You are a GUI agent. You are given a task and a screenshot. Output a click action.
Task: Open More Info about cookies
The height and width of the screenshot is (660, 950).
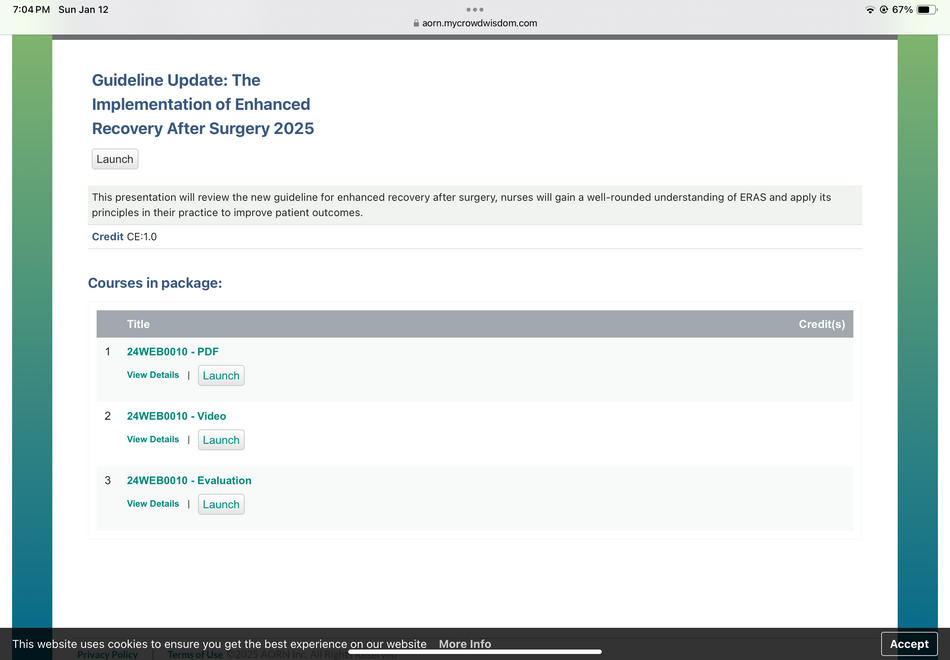[465, 644]
